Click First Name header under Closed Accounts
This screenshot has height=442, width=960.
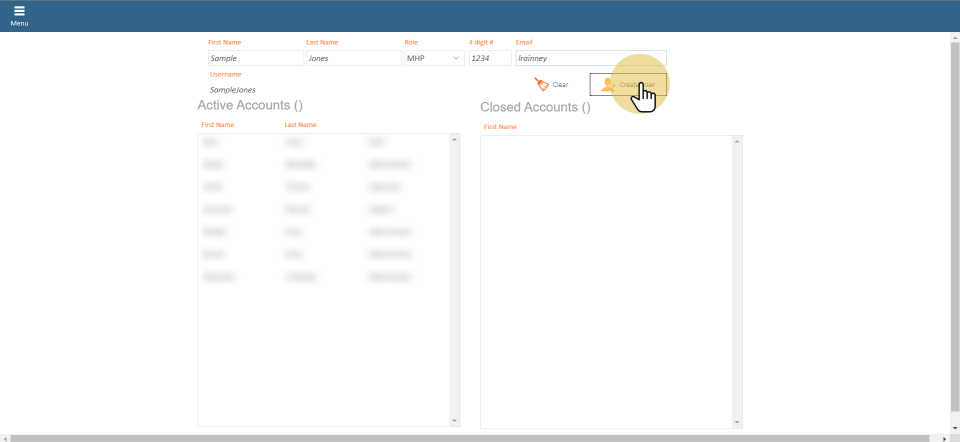(x=500, y=127)
